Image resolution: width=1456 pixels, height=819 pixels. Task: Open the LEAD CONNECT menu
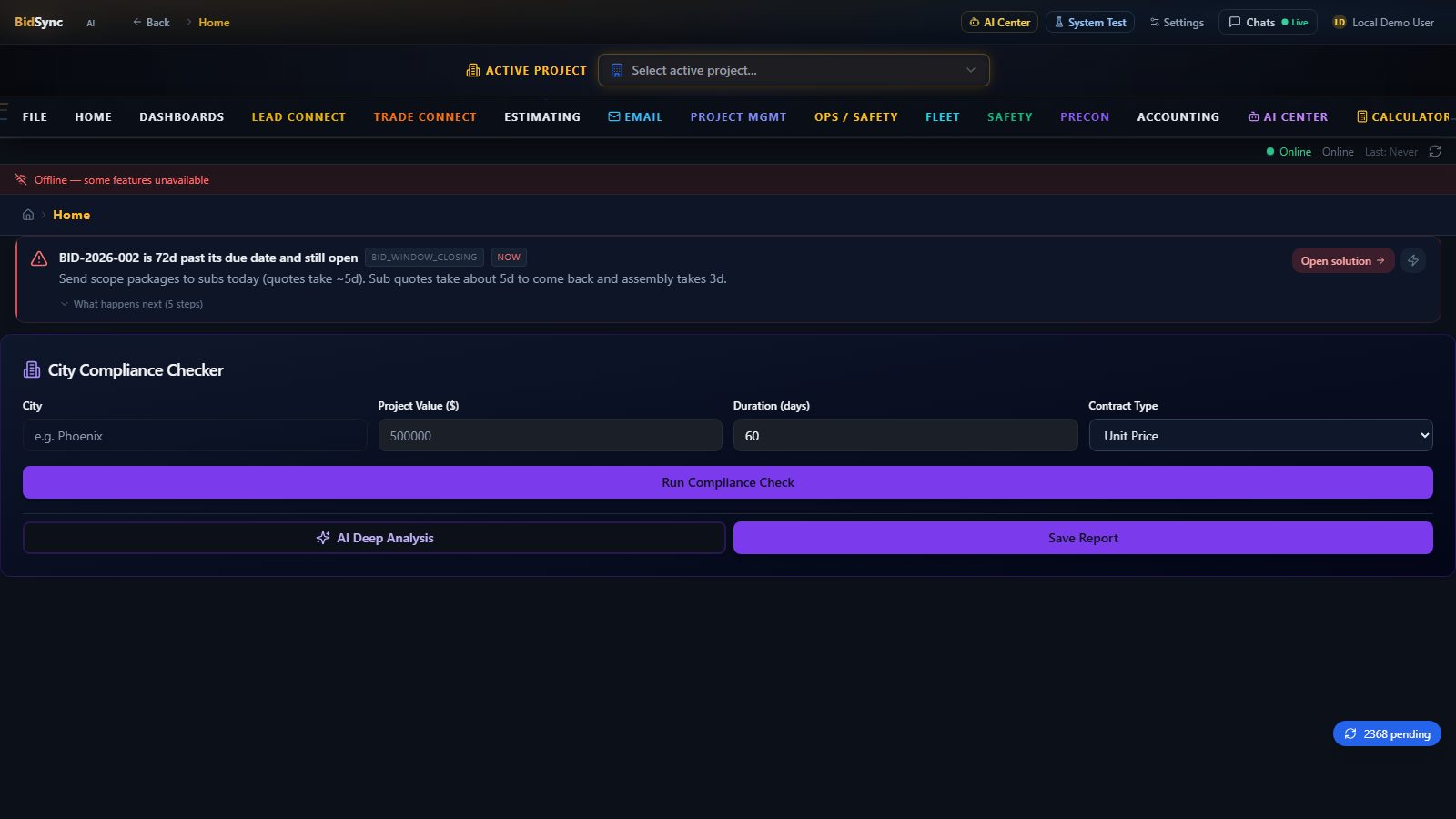tap(298, 116)
